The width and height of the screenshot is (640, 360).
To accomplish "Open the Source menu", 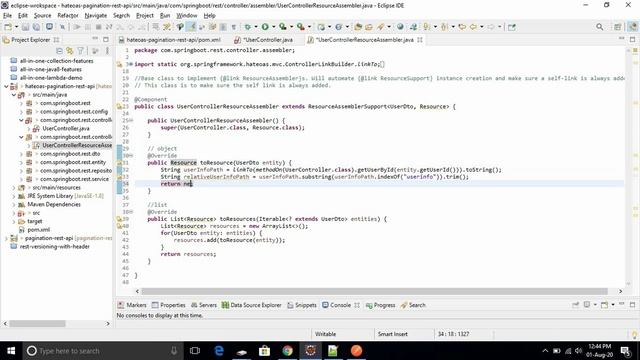I will tap(42, 16).
